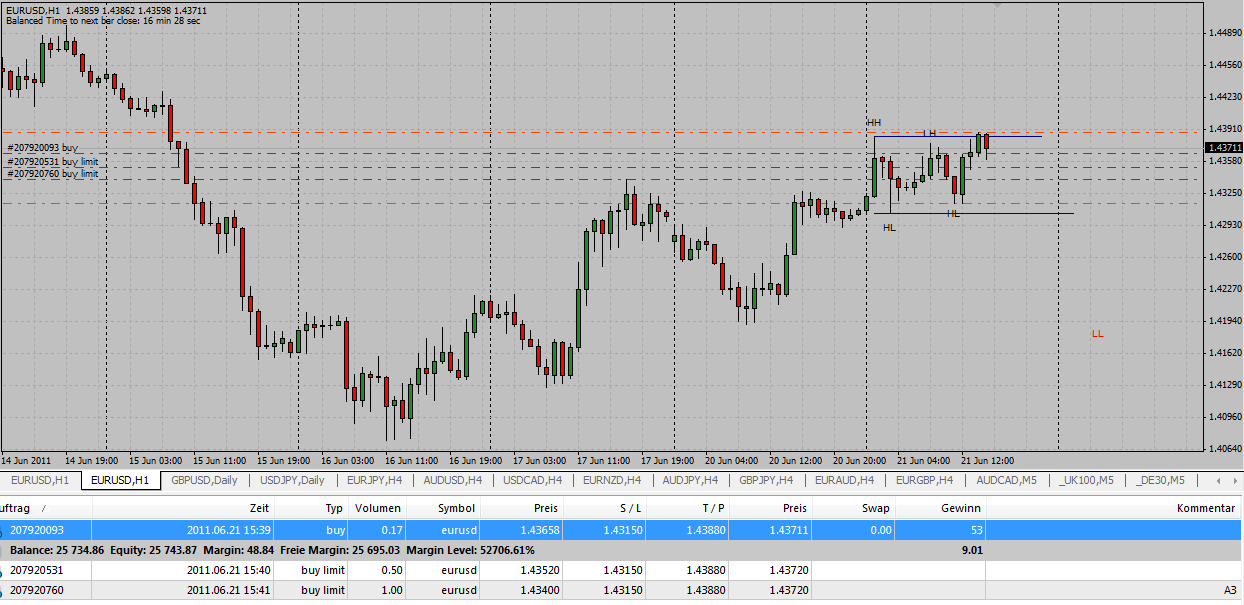The image size is (1244, 605).
Task: Click the red LL label on chart
Action: coord(1098,334)
